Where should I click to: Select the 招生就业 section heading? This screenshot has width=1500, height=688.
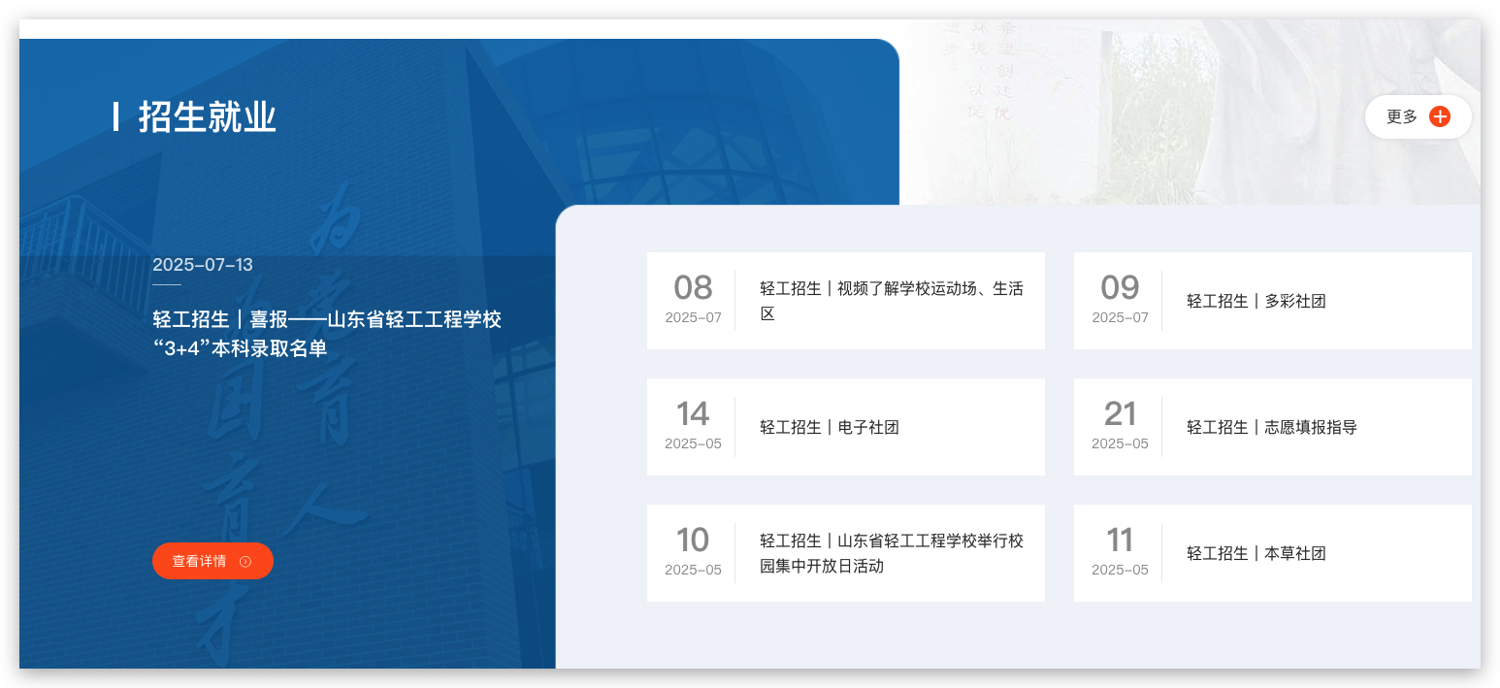tap(207, 117)
